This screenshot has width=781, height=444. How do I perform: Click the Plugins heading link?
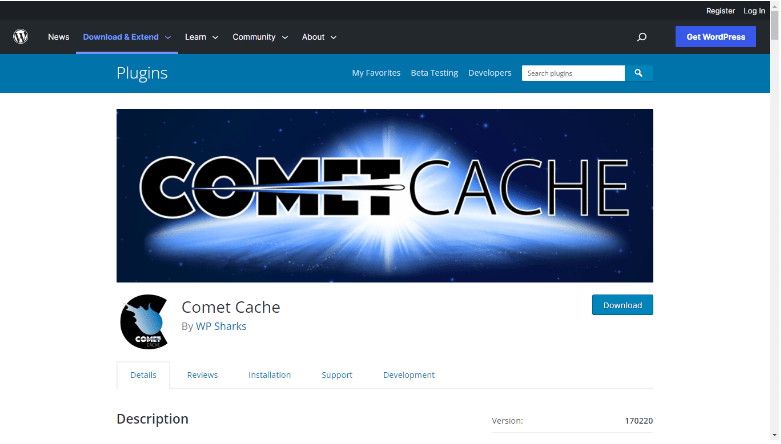(x=142, y=73)
